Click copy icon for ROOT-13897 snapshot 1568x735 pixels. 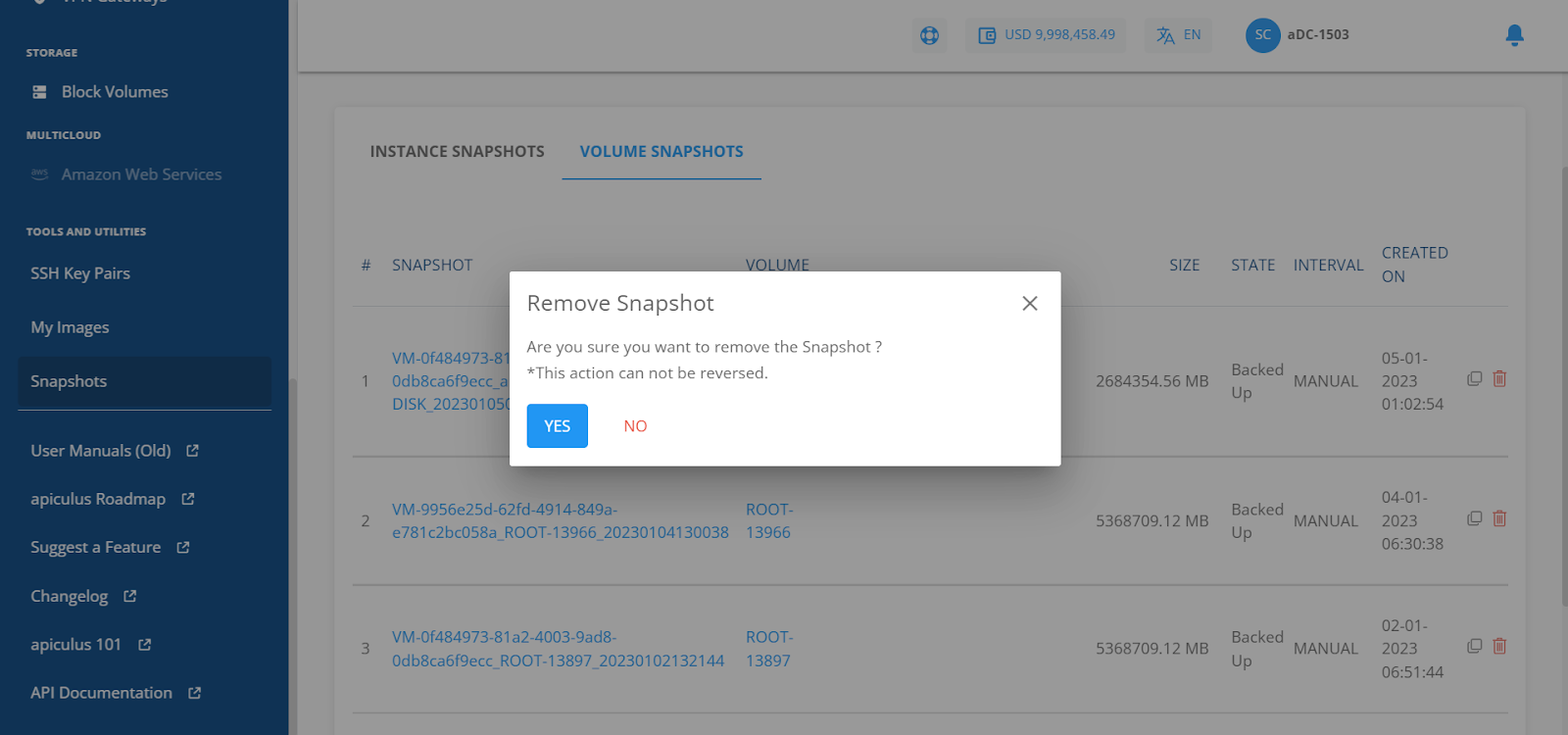coord(1474,646)
